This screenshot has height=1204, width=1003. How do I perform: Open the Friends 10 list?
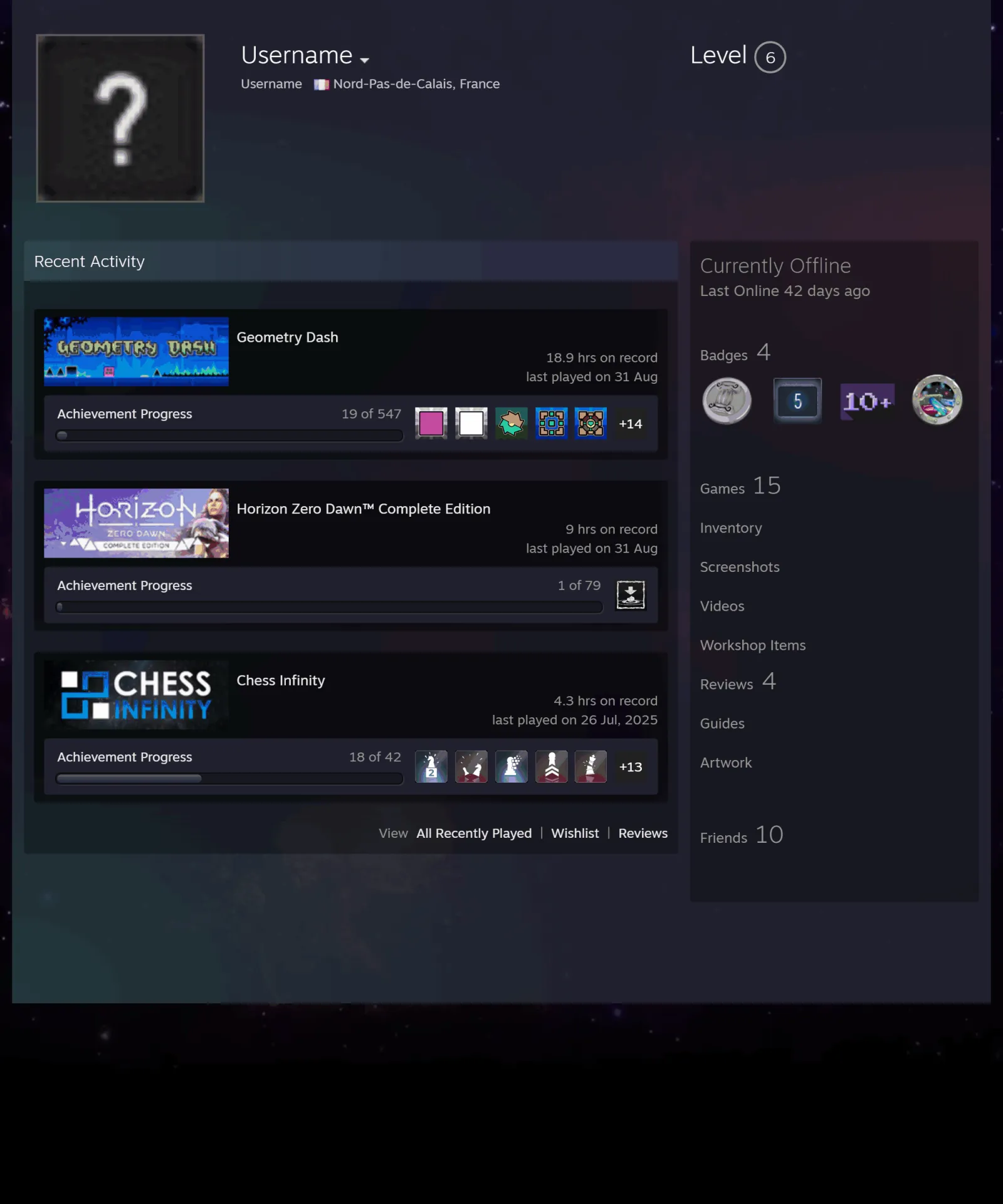coord(742,835)
